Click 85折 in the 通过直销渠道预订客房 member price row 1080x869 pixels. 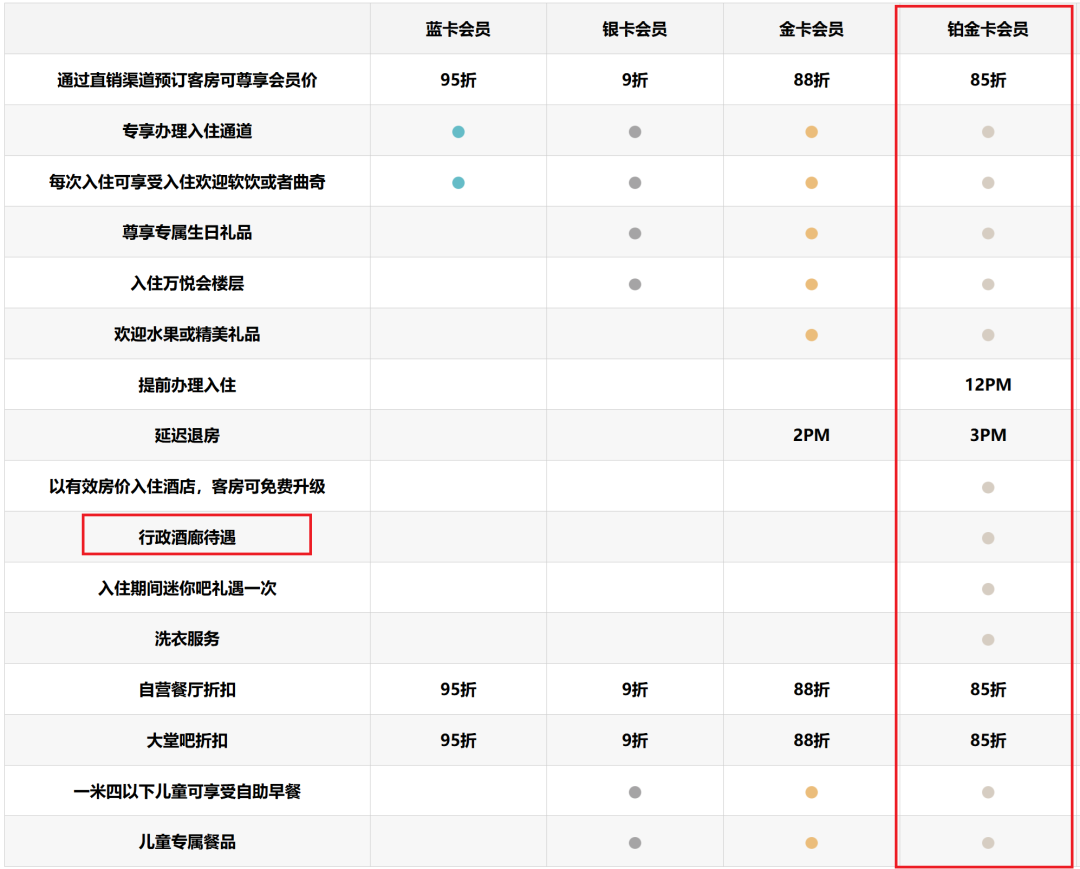pos(988,80)
